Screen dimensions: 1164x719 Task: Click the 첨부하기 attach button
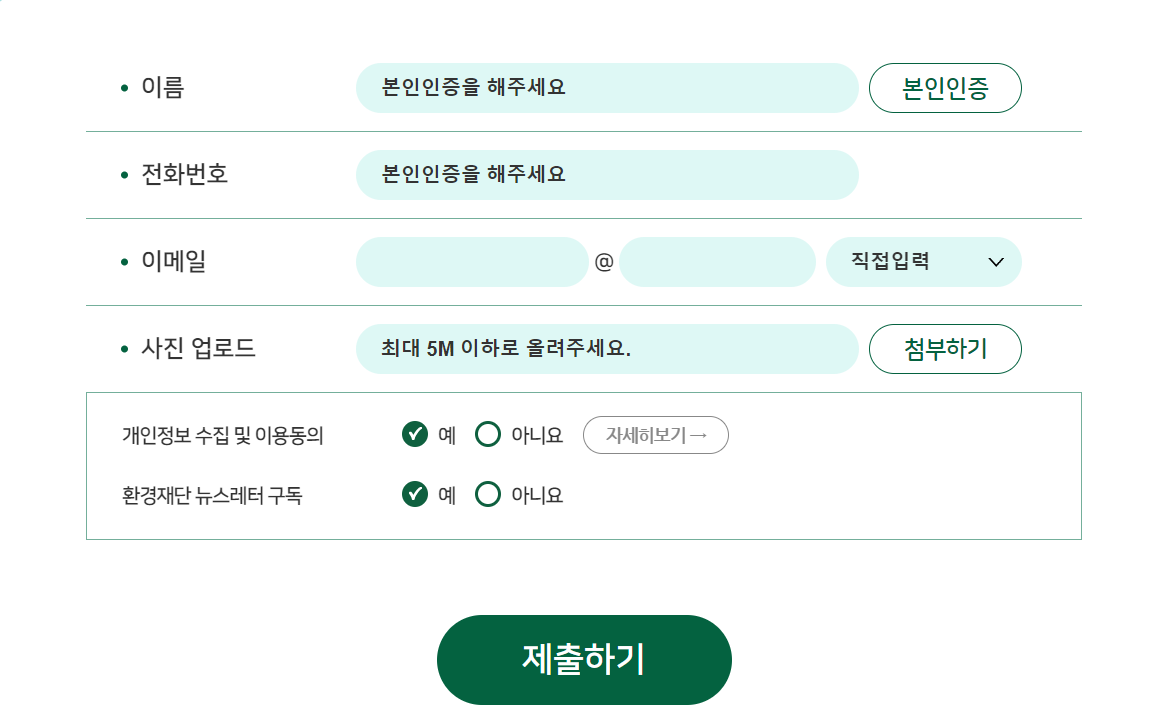coord(944,348)
